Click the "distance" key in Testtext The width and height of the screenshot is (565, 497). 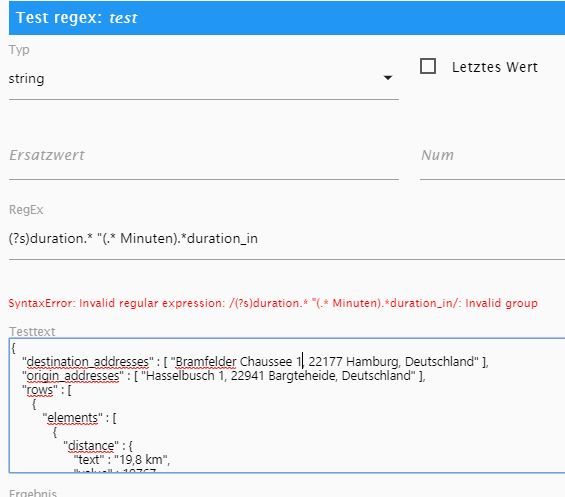coord(91,446)
